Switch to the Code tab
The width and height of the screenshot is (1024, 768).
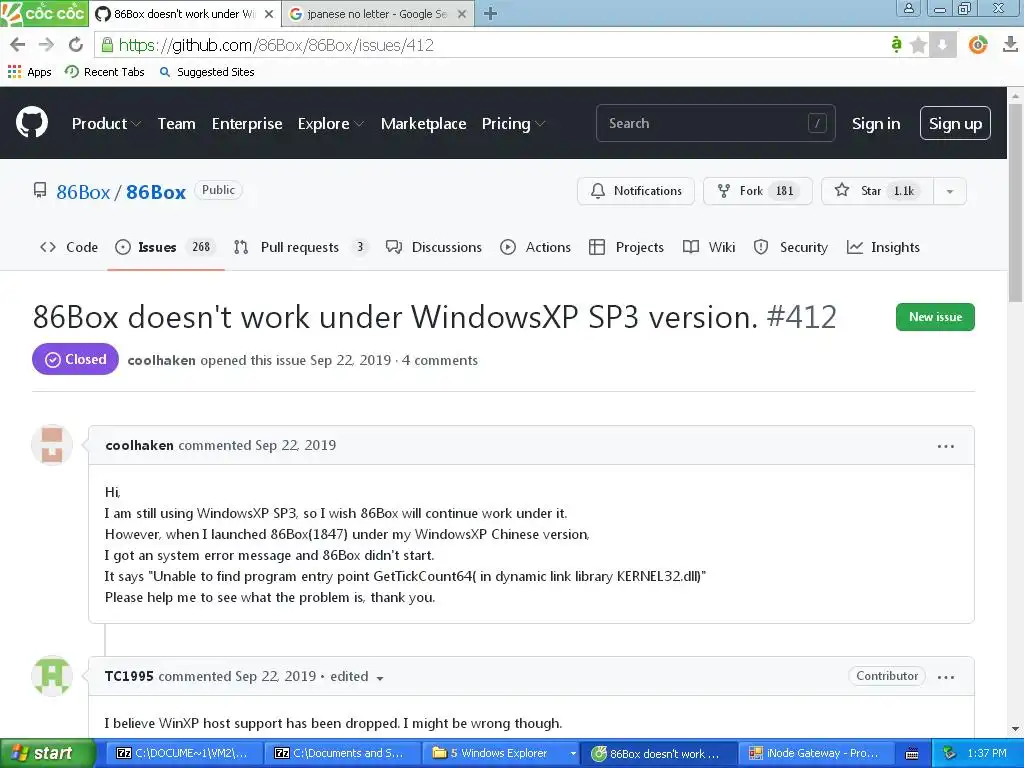(x=69, y=247)
